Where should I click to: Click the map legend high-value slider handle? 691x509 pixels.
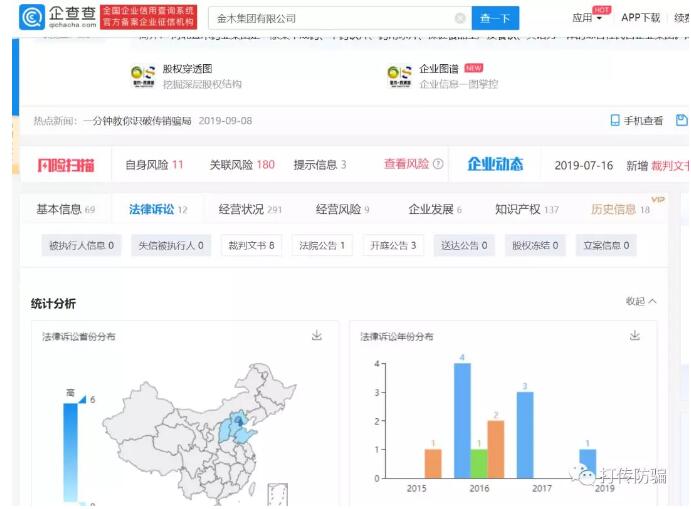point(82,399)
